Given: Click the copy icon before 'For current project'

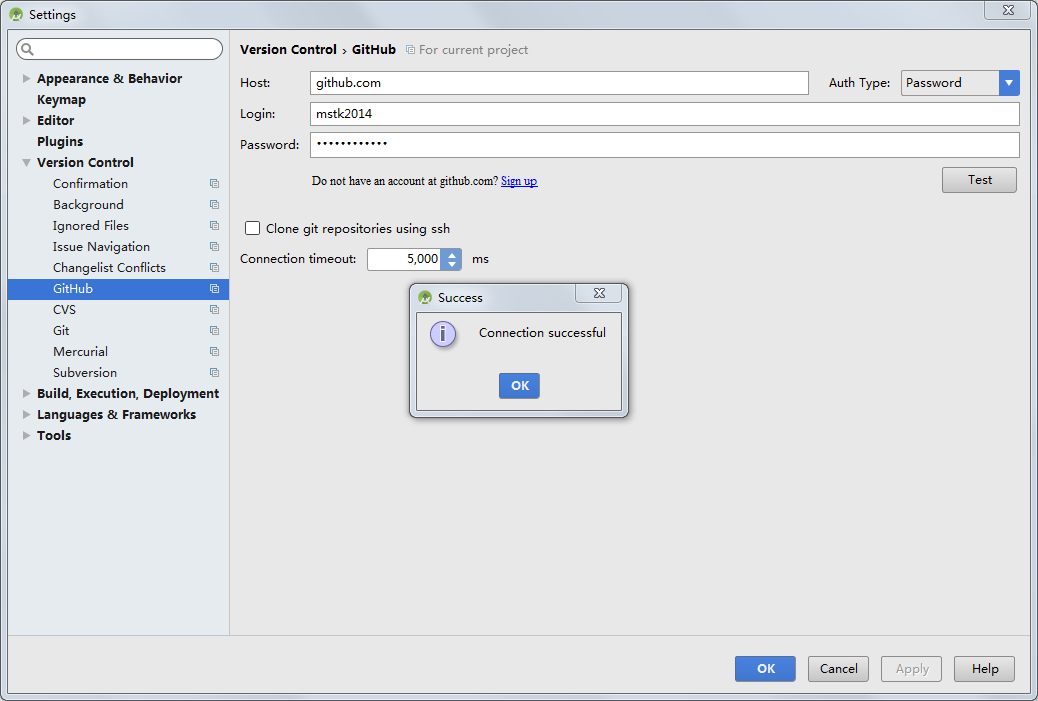Looking at the screenshot, I should pyautogui.click(x=410, y=50).
